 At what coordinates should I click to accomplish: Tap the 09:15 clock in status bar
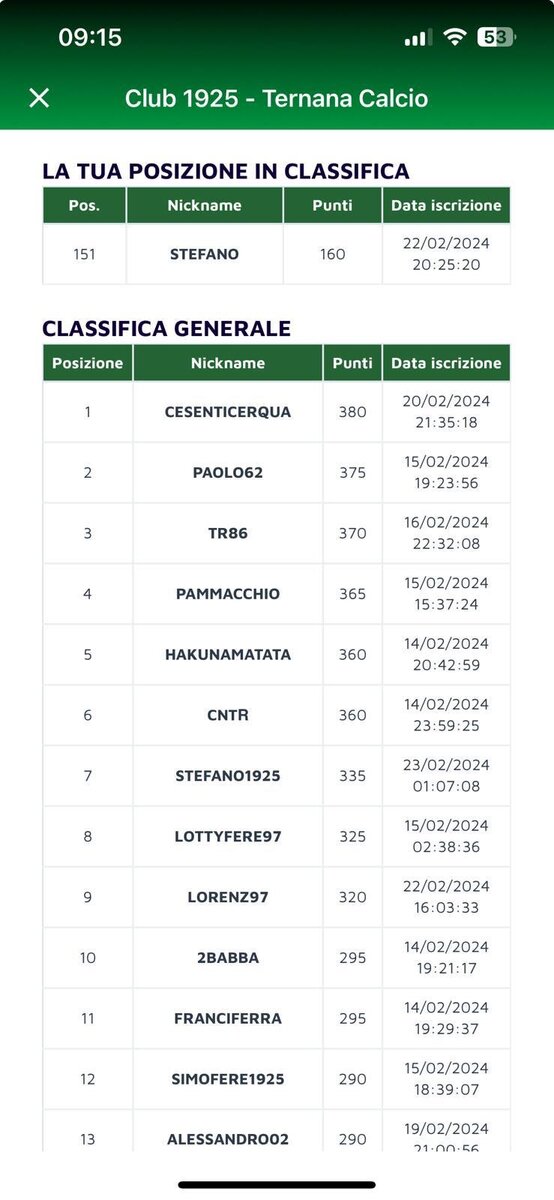coord(90,37)
